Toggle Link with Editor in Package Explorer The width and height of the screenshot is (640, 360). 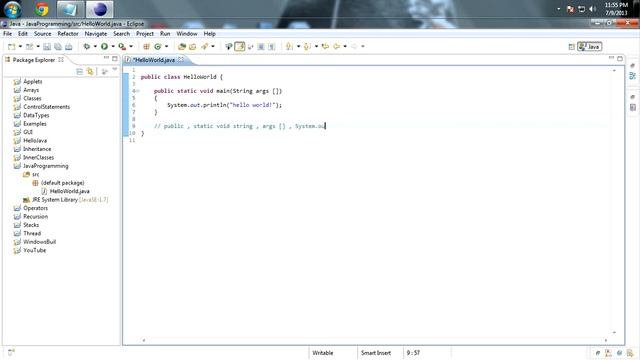point(90,71)
